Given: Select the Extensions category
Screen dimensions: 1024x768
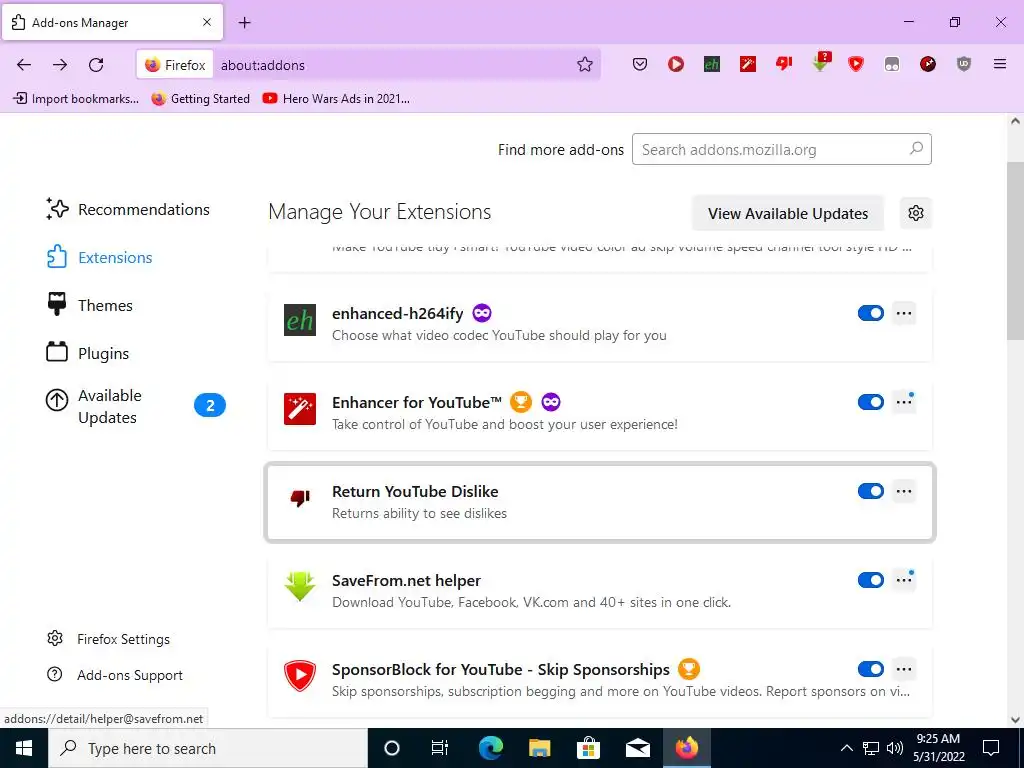Looking at the screenshot, I should [99, 257].
